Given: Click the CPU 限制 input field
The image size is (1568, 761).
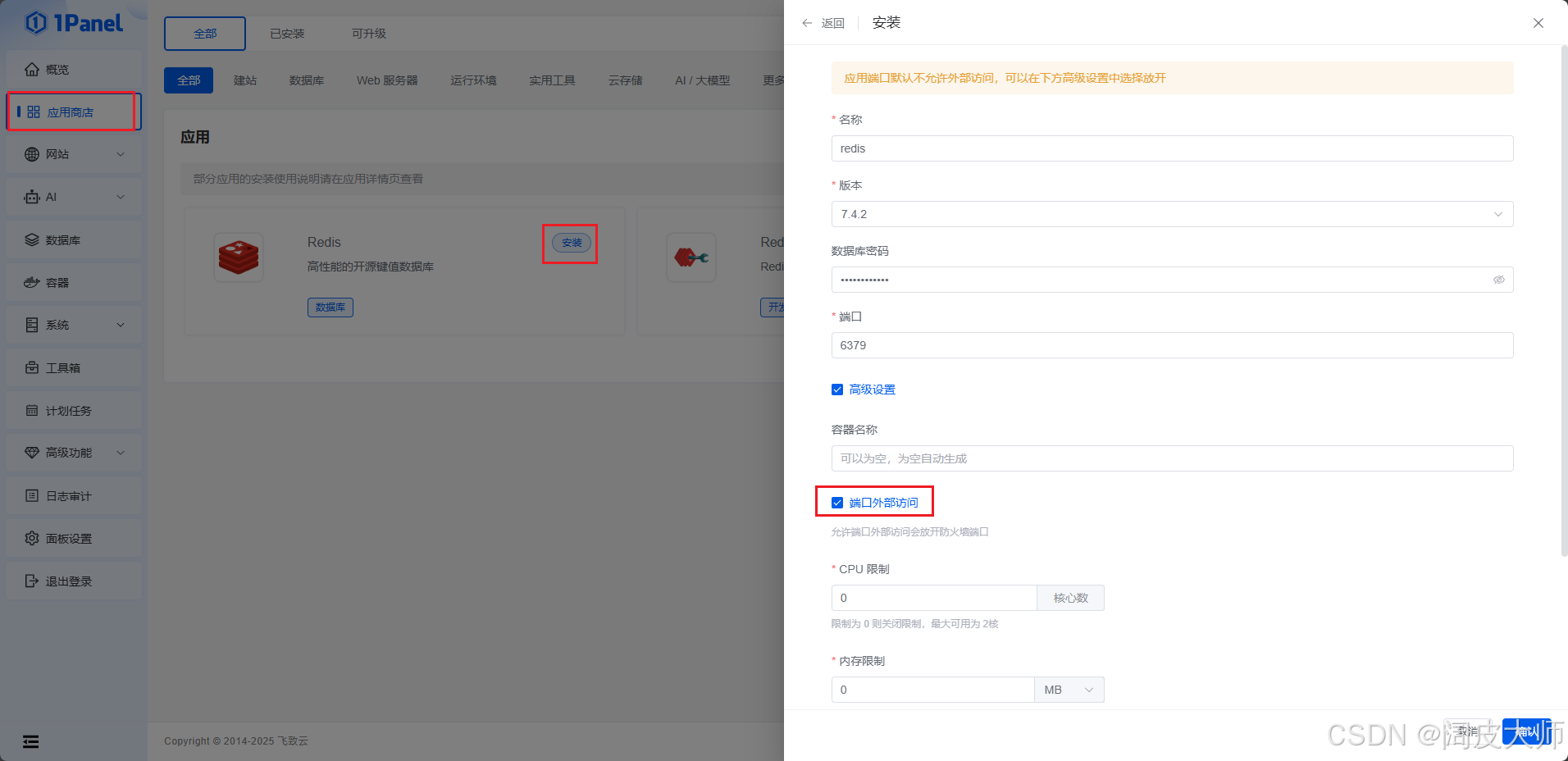Looking at the screenshot, I should point(934,598).
